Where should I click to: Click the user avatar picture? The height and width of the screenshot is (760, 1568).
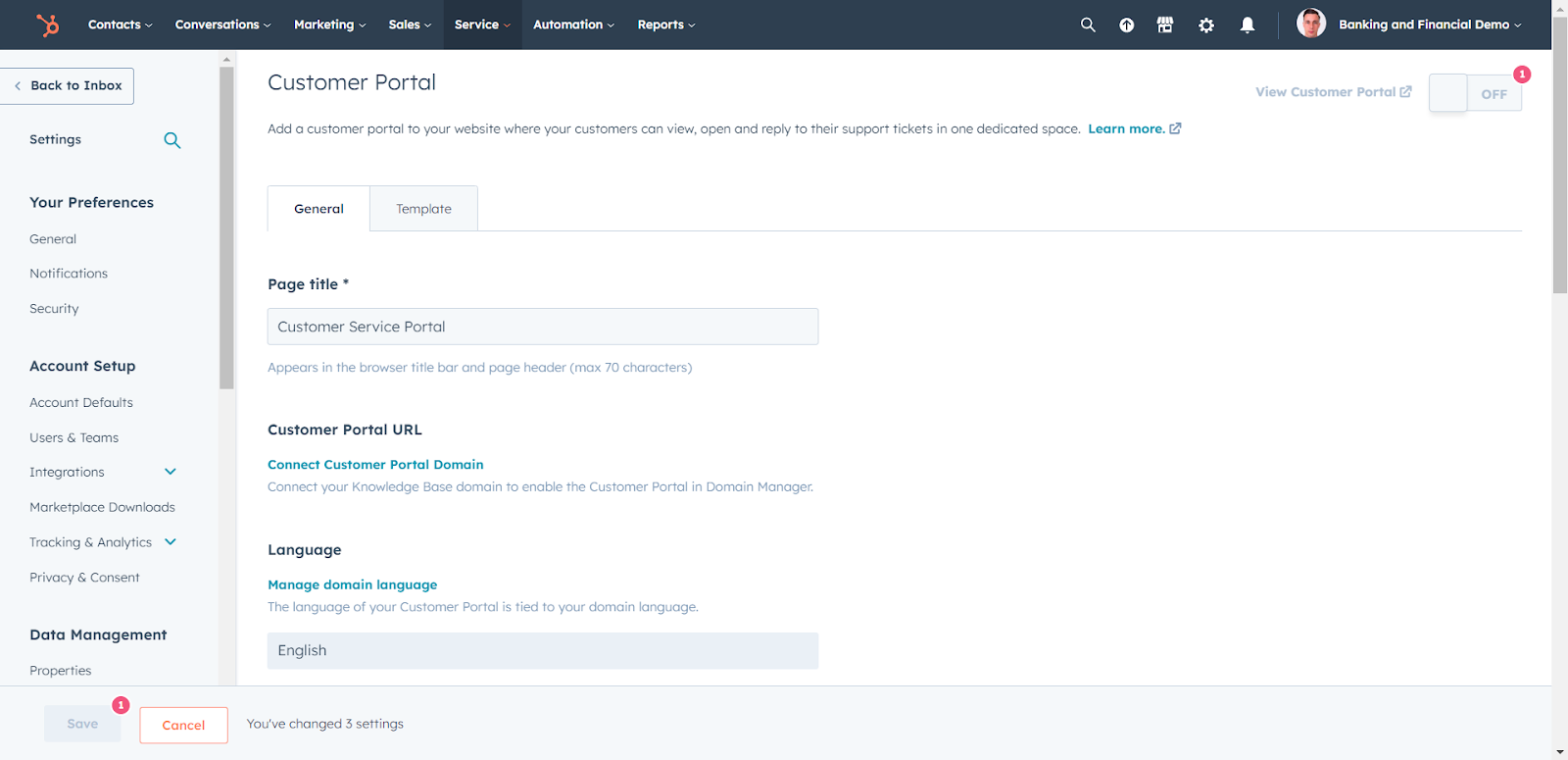pyautogui.click(x=1311, y=24)
